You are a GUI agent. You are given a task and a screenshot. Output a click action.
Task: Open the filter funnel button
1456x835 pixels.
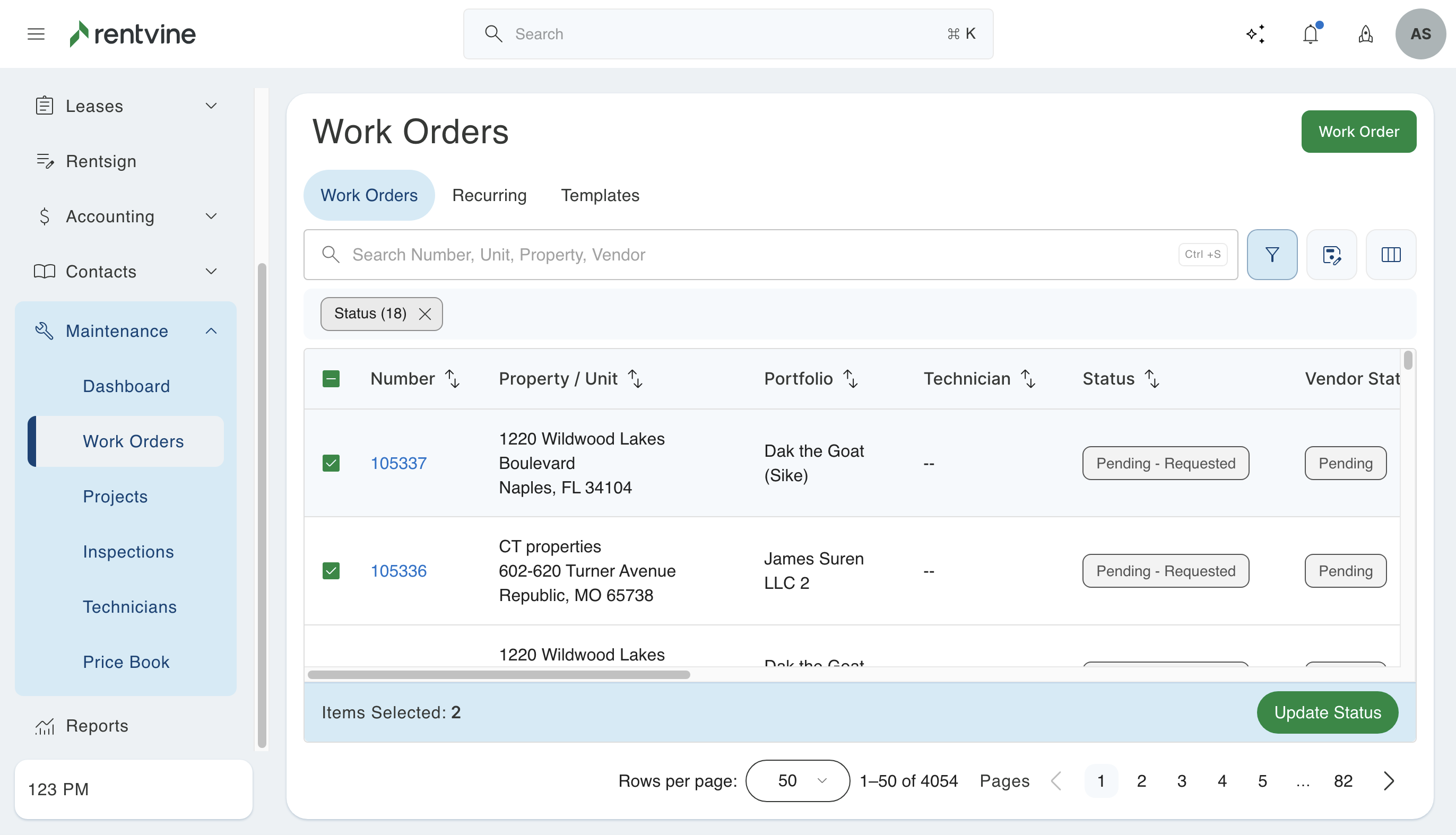[1271, 255]
